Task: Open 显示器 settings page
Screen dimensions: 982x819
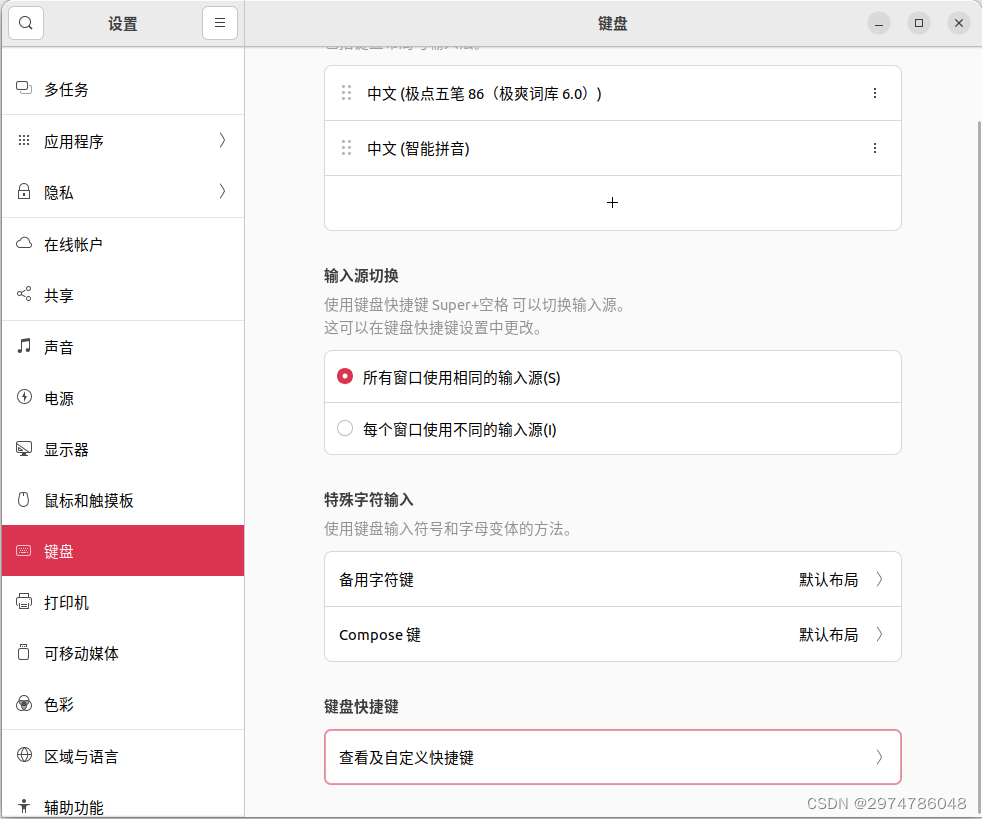Action: (x=123, y=449)
